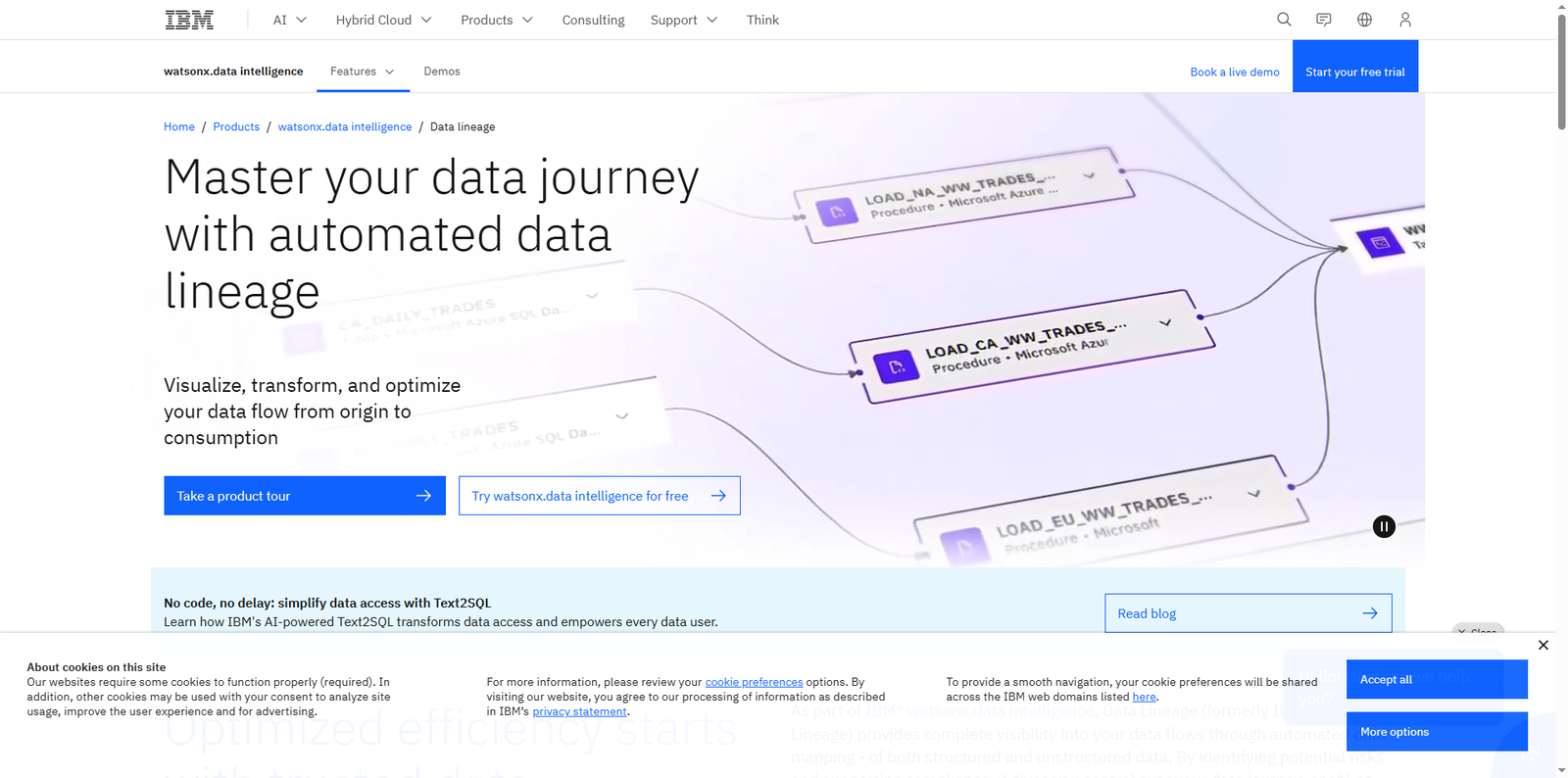
Task: Open the 'here' IBM web domains link
Action: coord(1145,698)
